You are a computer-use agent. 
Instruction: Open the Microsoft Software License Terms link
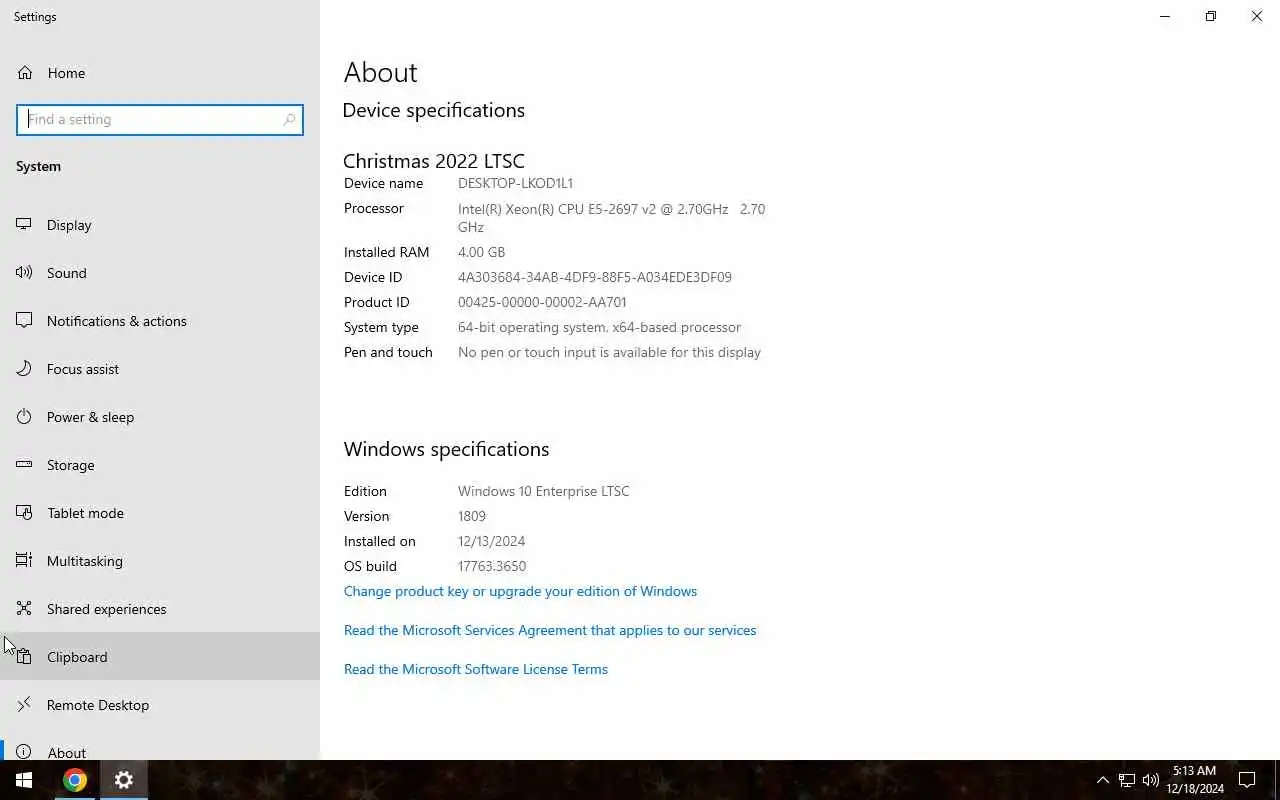tap(476, 669)
